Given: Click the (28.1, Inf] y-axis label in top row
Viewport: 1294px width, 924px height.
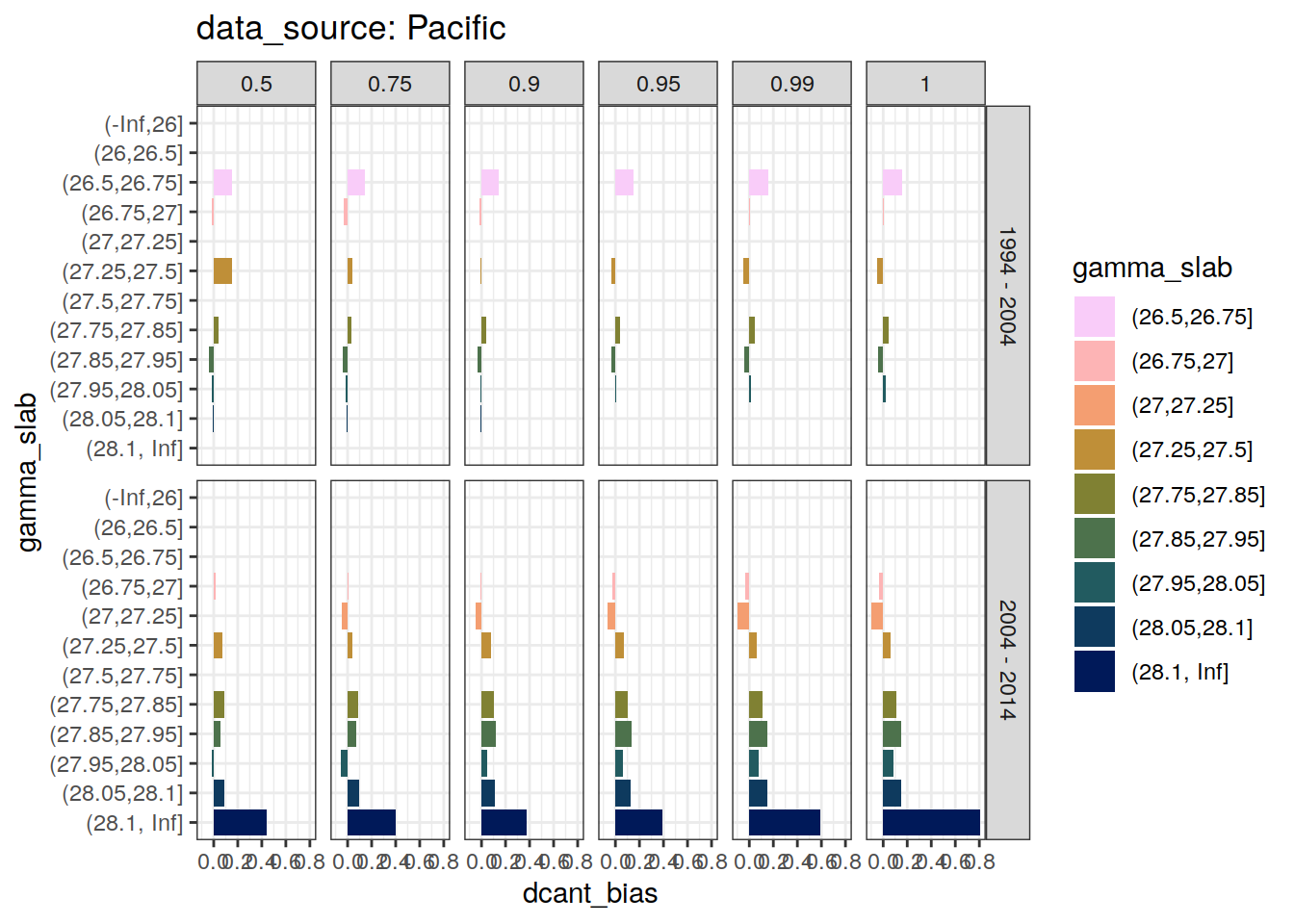Looking at the screenshot, I should pyautogui.click(x=134, y=449).
